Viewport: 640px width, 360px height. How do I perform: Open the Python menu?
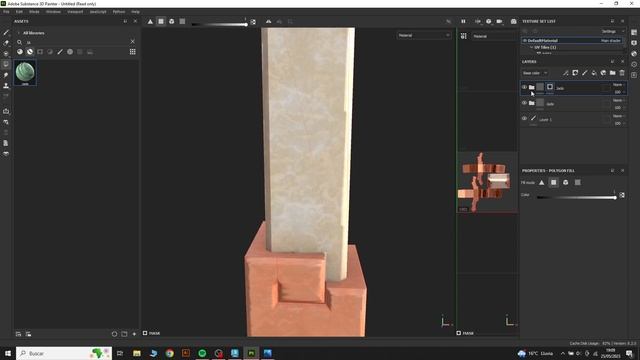(119, 12)
